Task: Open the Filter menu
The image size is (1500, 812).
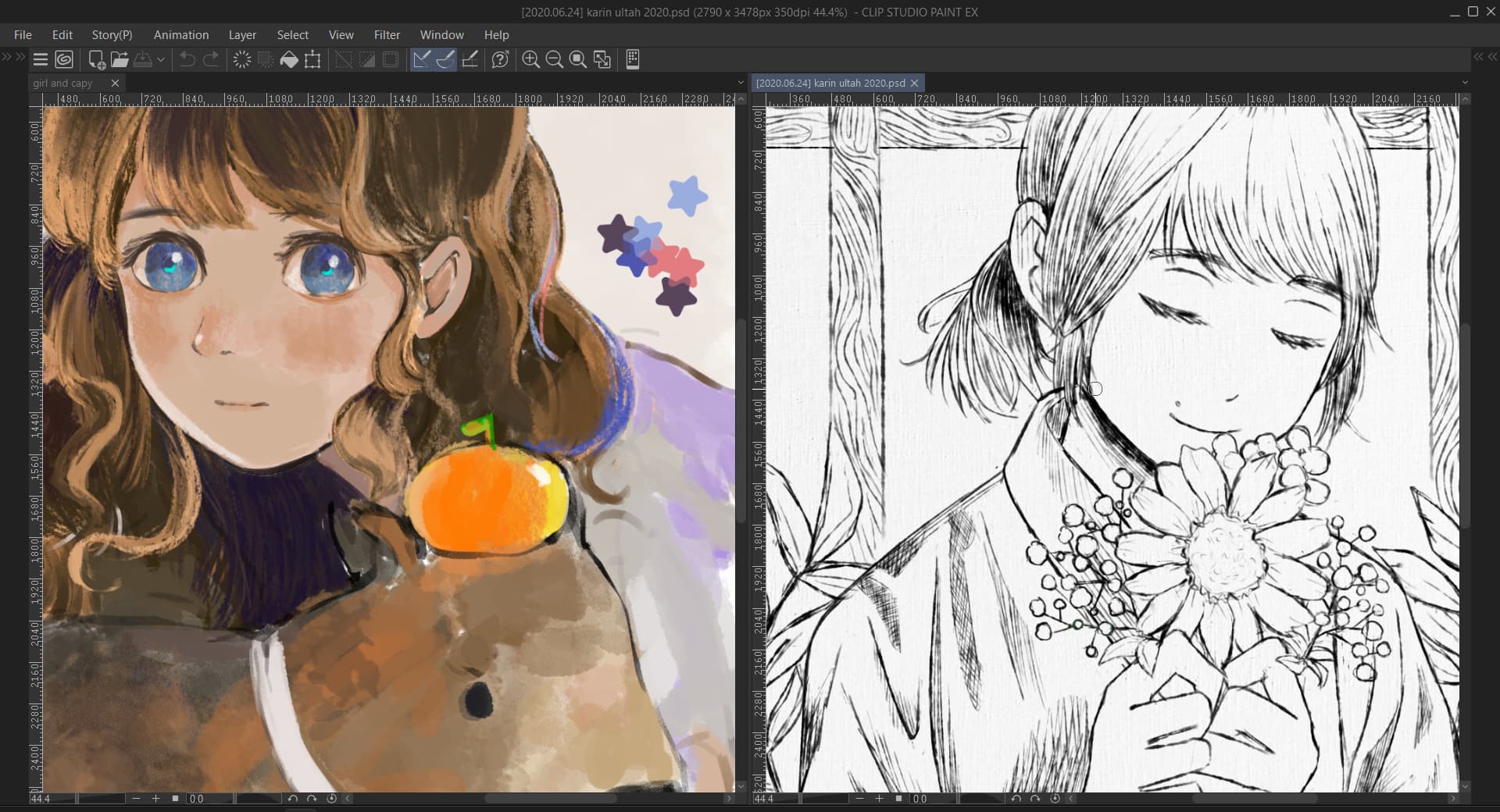Action: coord(387,35)
